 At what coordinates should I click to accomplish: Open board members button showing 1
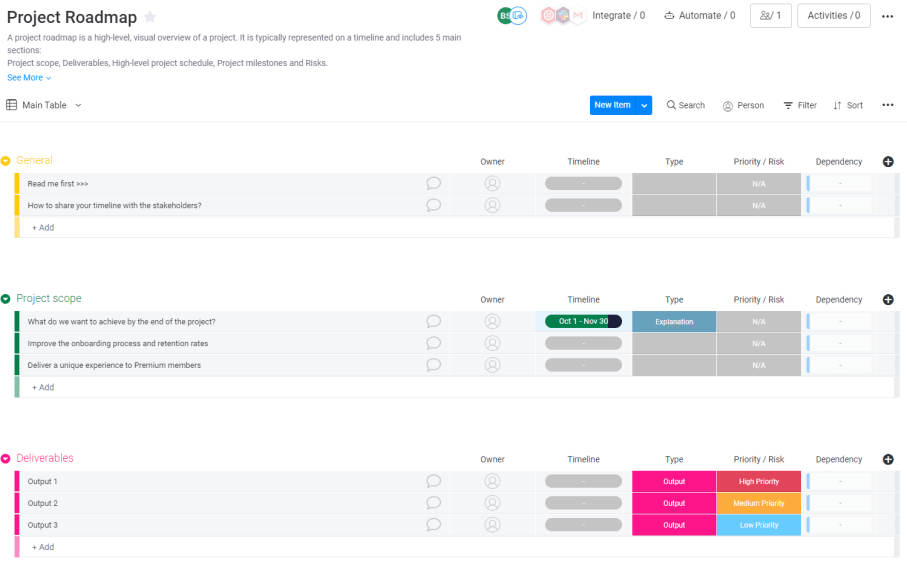click(x=770, y=16)
